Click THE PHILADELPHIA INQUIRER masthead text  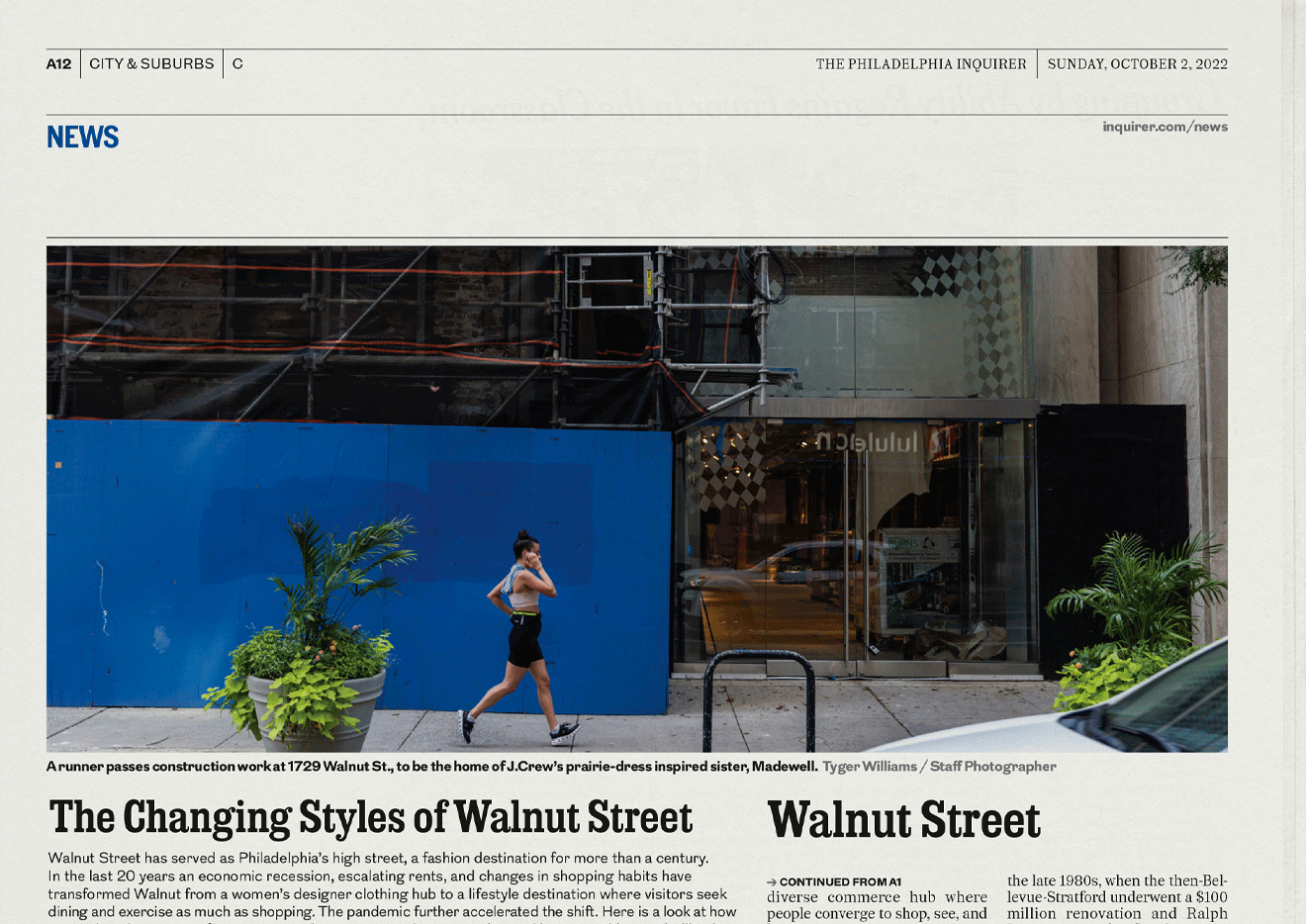(x=921, y=64)
